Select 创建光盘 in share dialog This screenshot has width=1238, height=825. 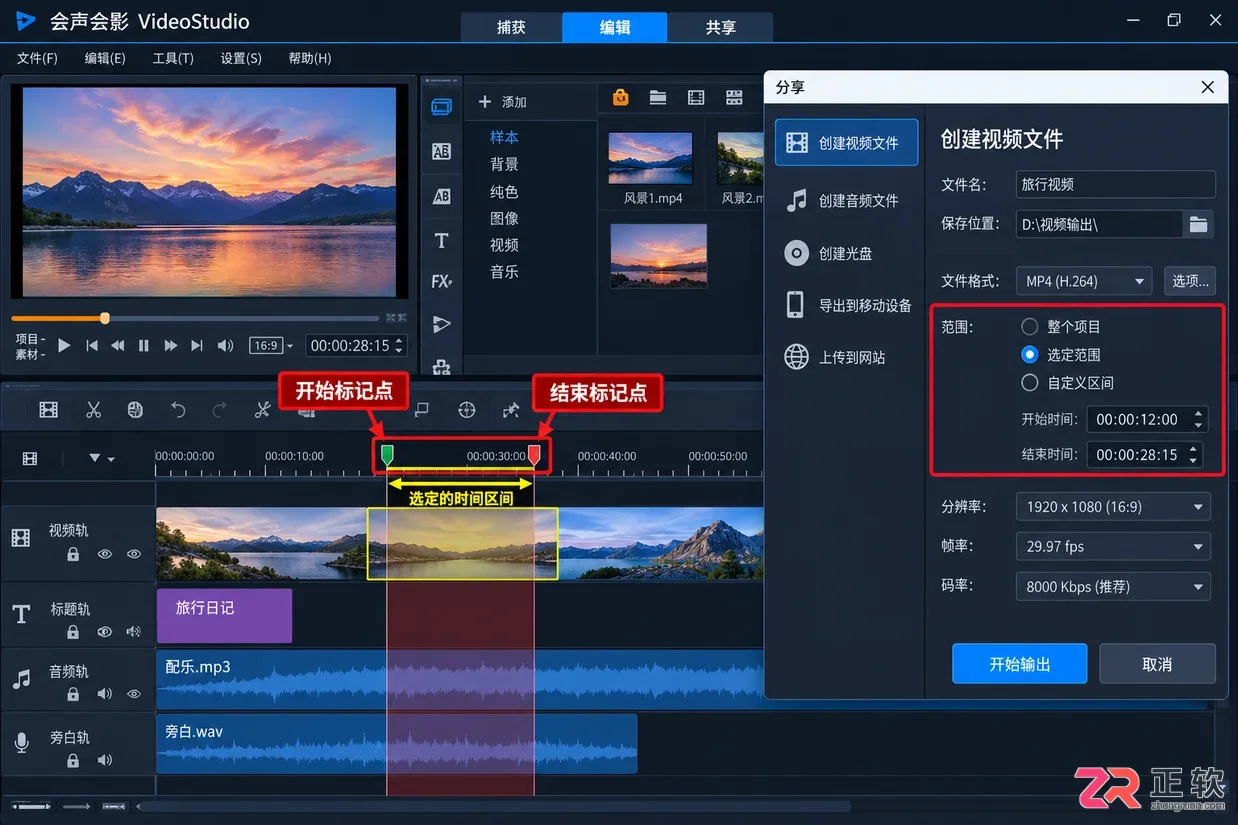846,253
